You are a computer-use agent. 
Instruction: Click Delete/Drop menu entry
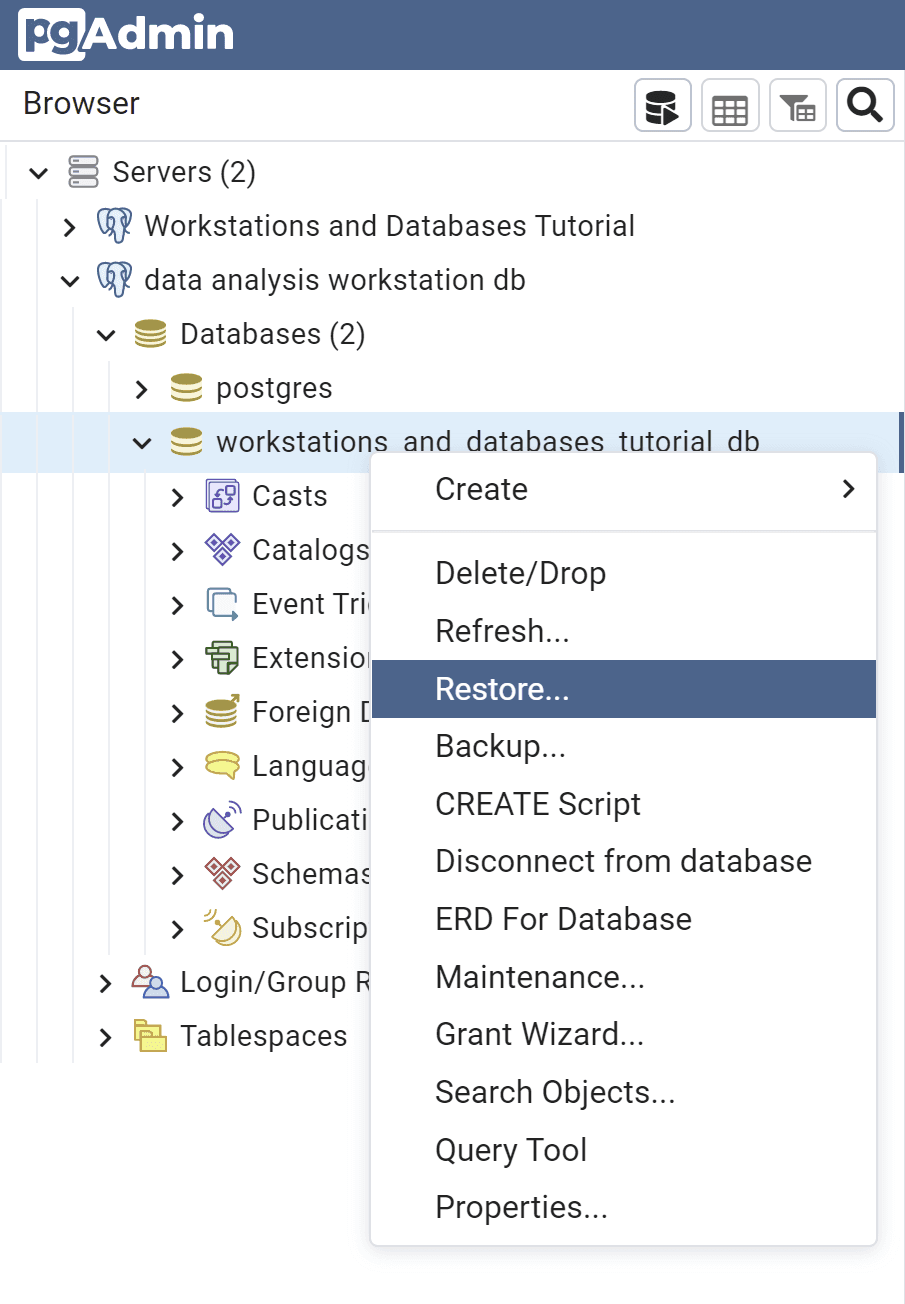click(x=520, y=574)
